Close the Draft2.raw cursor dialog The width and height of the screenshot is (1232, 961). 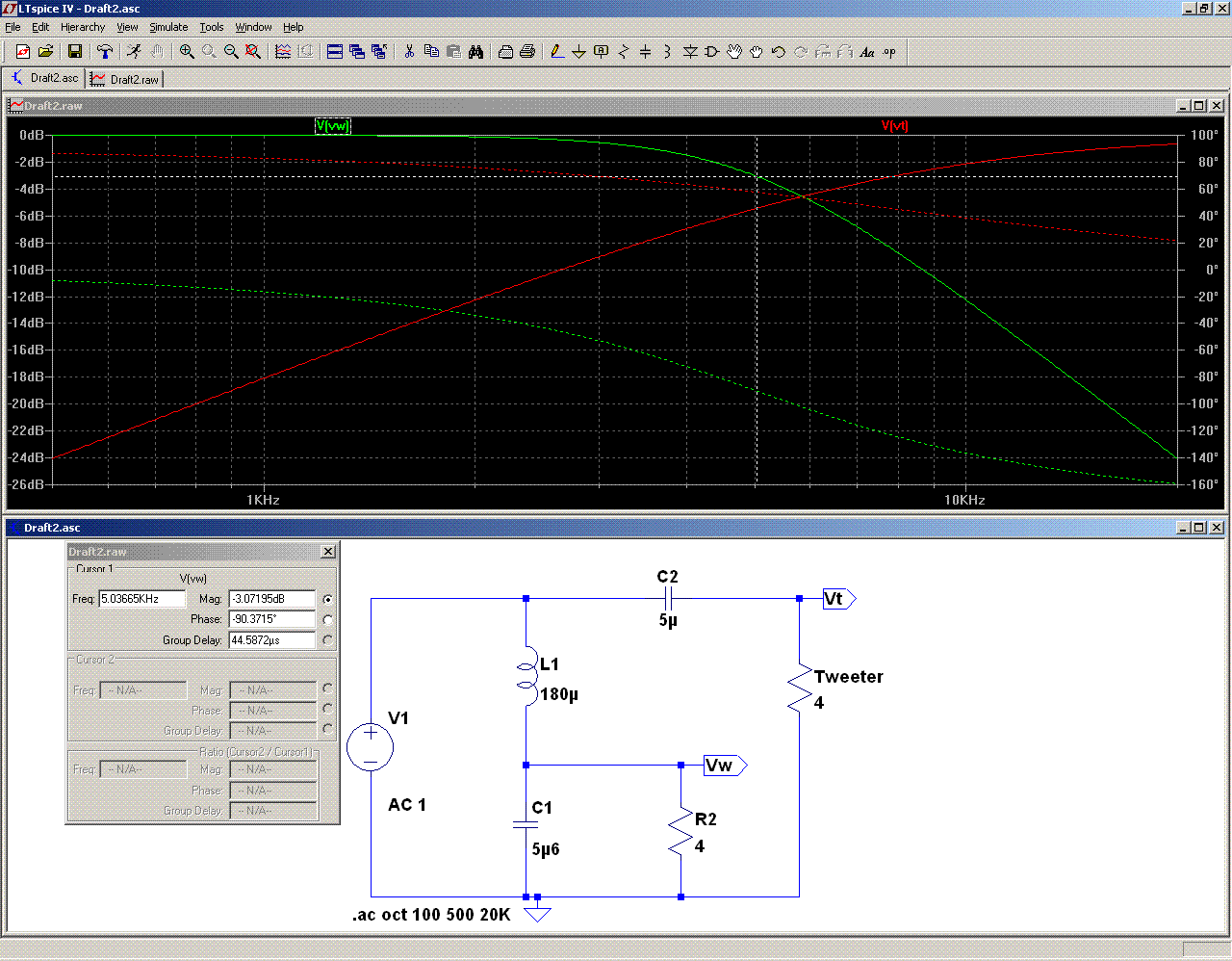coord(328,552)
